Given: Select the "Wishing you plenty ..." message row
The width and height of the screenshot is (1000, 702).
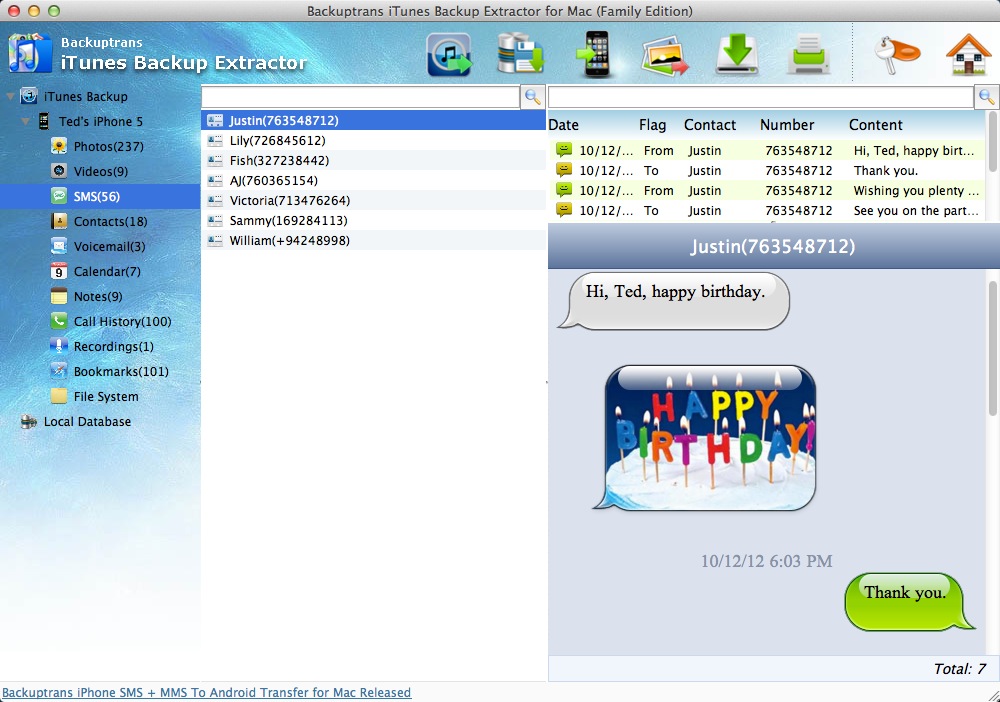Looking at the screenshot, I should [767, 190].
